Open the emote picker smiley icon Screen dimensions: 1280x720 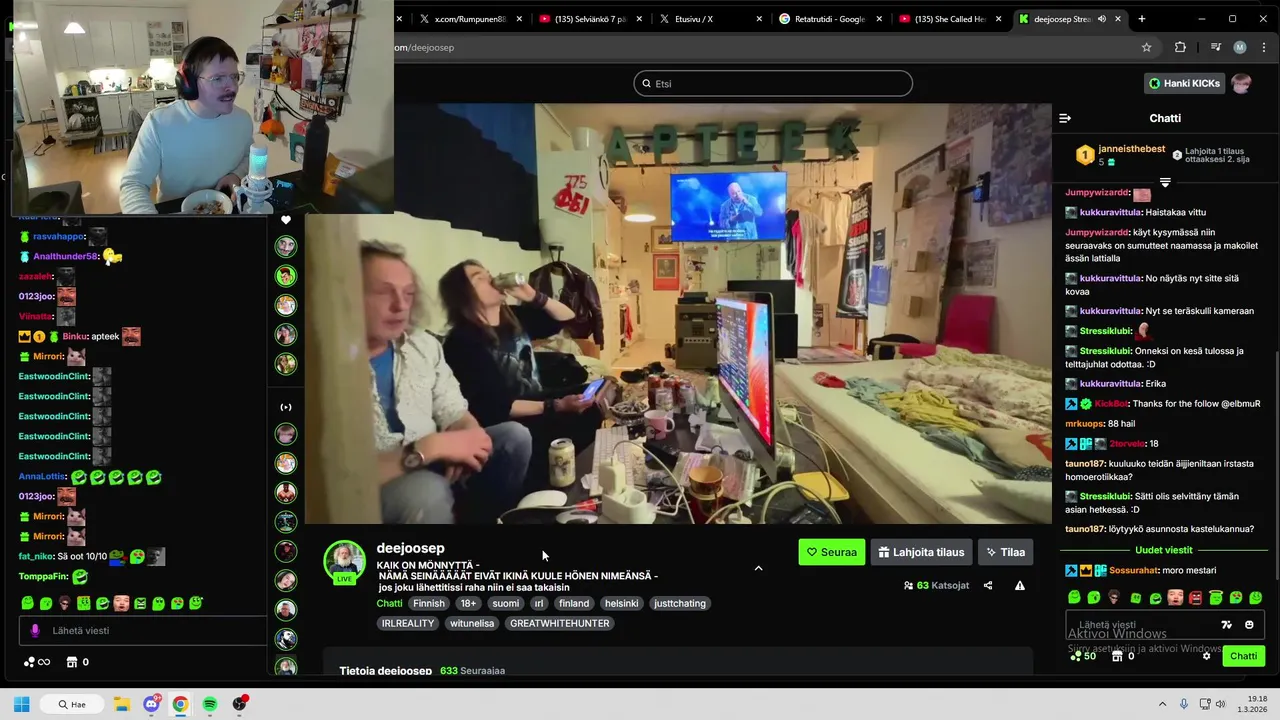(x=1249, y=625)
